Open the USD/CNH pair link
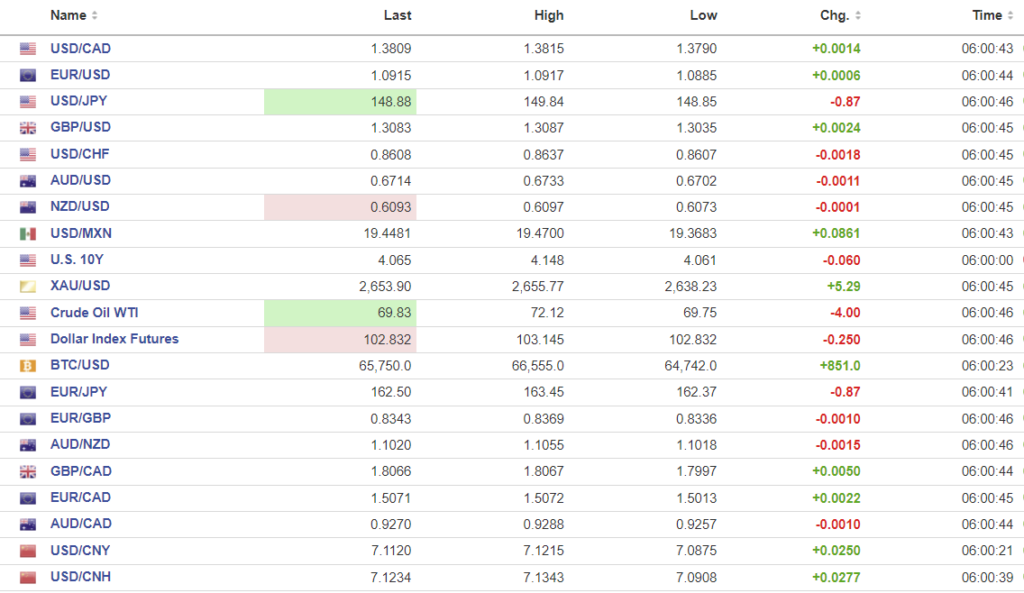 tap(80, 577)
